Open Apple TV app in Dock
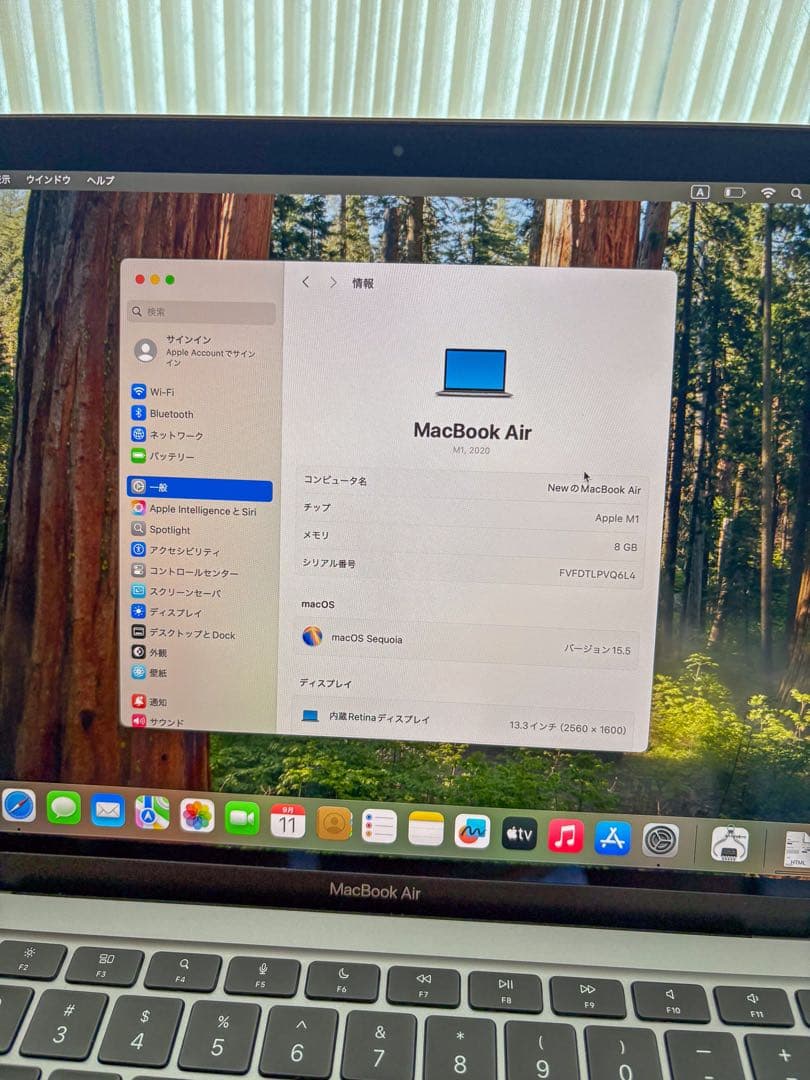This screenshot has width=810, height=1080. [519, 834]
